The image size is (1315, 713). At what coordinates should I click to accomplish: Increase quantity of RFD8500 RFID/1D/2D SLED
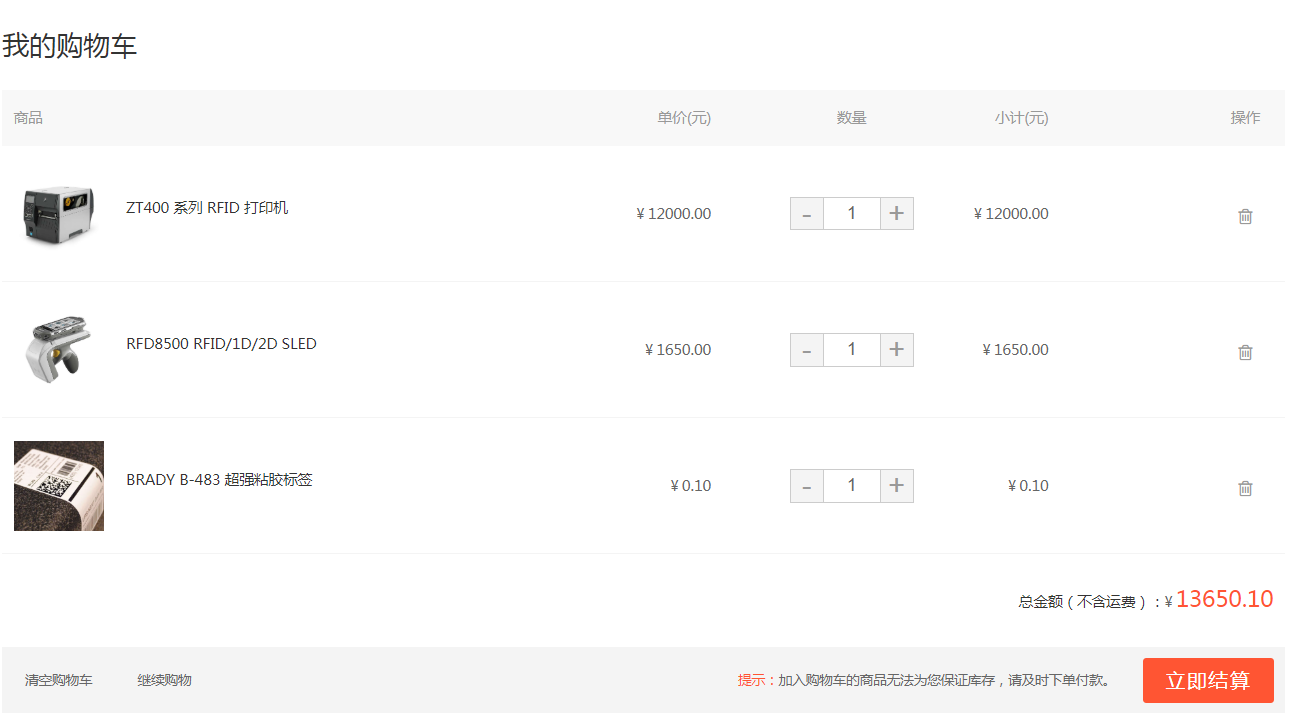click(x=897, y=350)
